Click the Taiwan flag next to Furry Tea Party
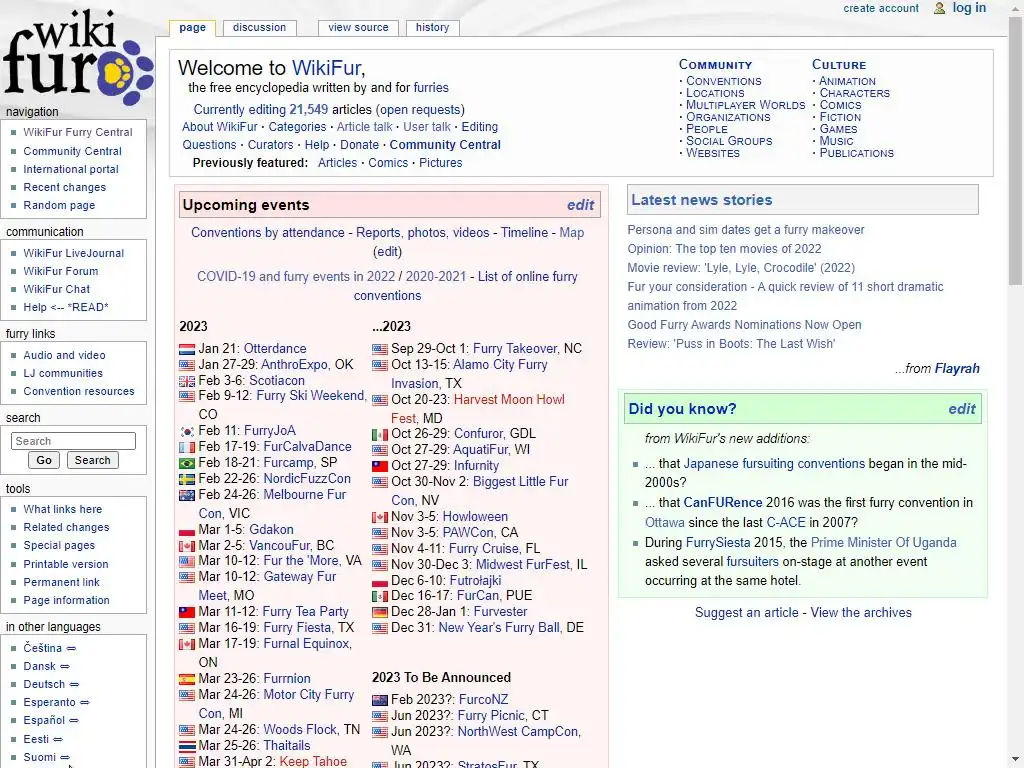The width and height of the screenshot is (1024, 768). 187,613
